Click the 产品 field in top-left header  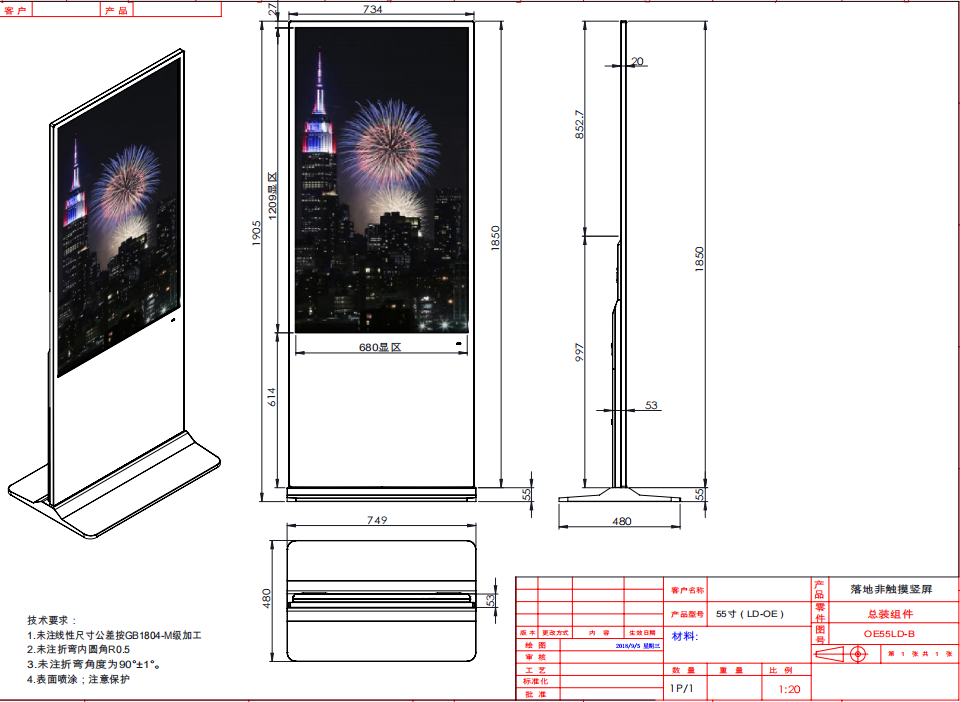(116, 10)
